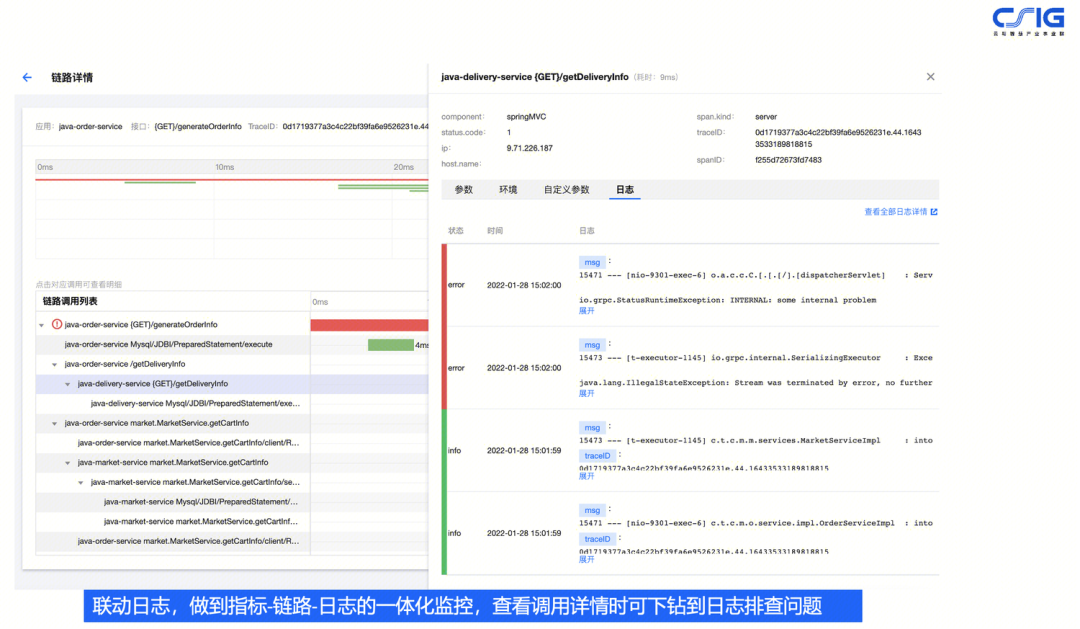Collapse java-order-service /getDeliveryInfo node
This screenshot has height=629, width=1080.
(x=54, y=364)
